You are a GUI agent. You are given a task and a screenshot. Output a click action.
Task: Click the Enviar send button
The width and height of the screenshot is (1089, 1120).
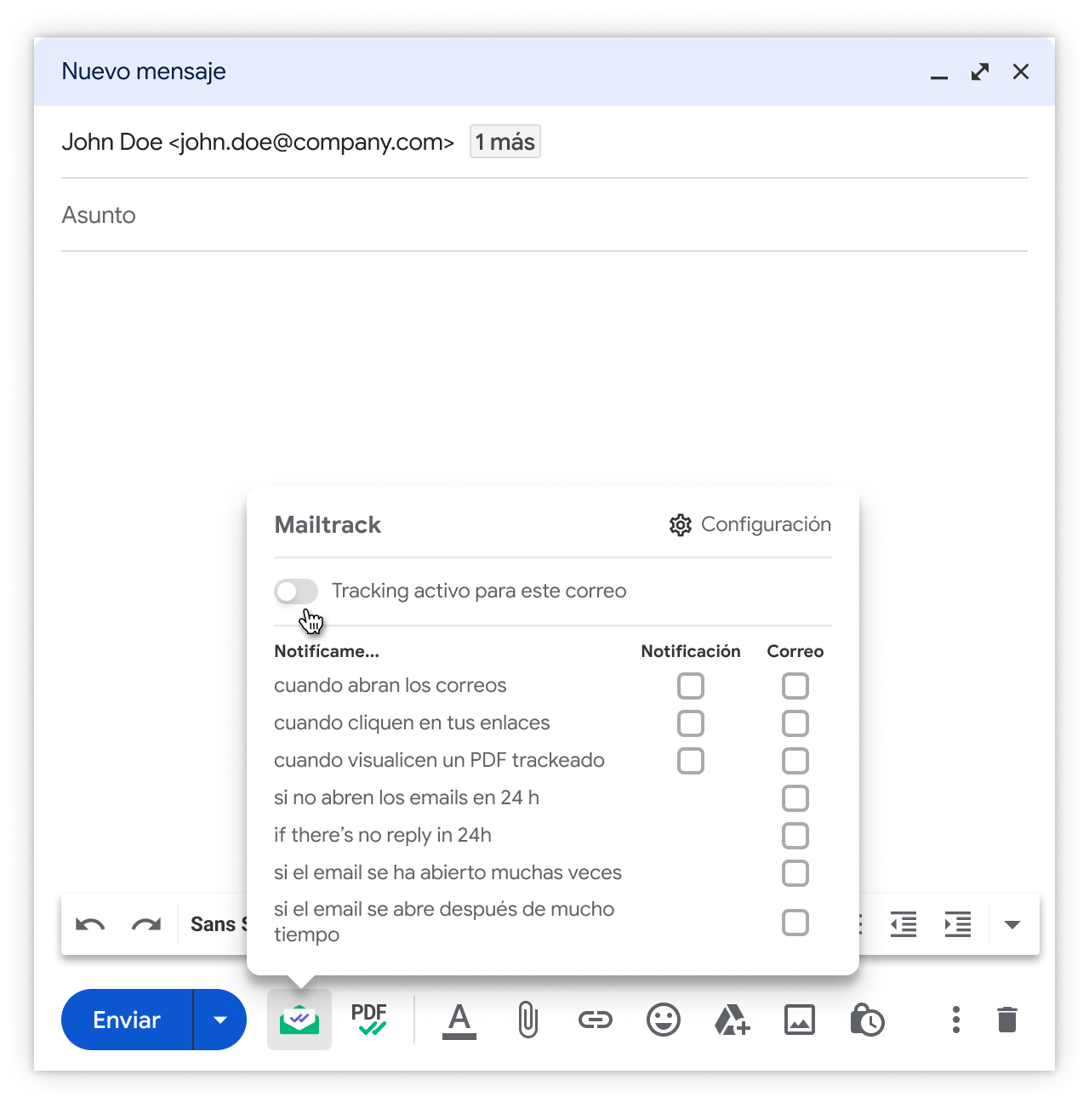coord(127,1020)
